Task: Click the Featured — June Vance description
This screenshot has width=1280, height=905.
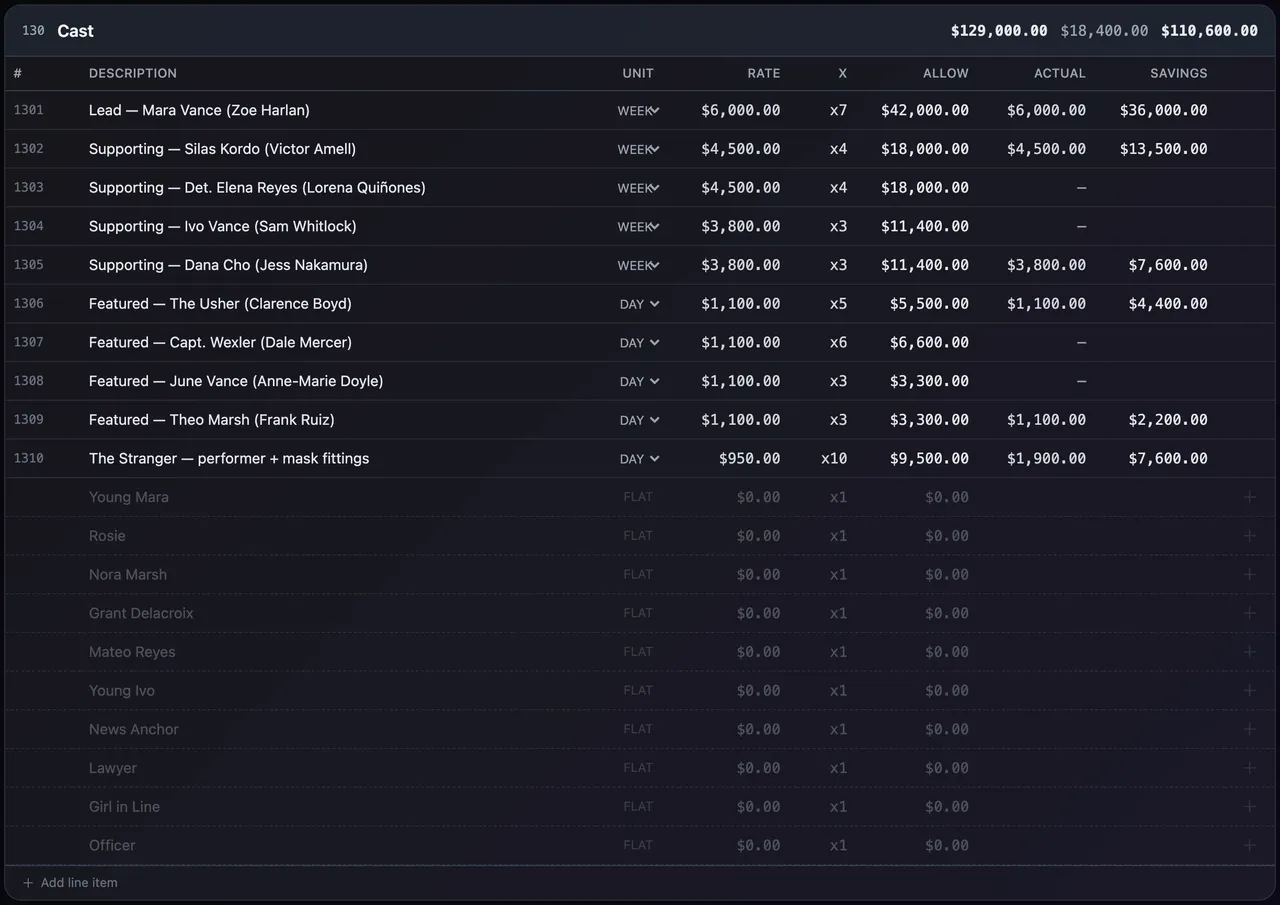Action: (236, 381)
